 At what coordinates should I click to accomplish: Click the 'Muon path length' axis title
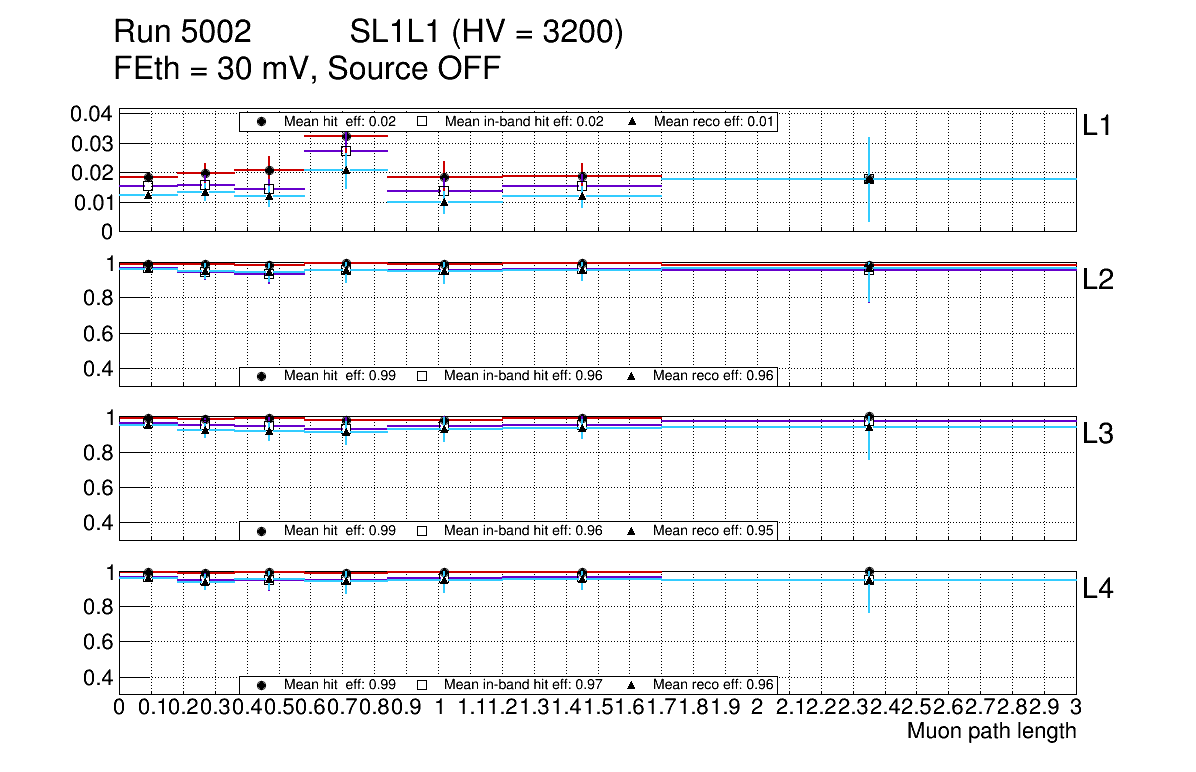pyautogui.click(x=991, y=731)
